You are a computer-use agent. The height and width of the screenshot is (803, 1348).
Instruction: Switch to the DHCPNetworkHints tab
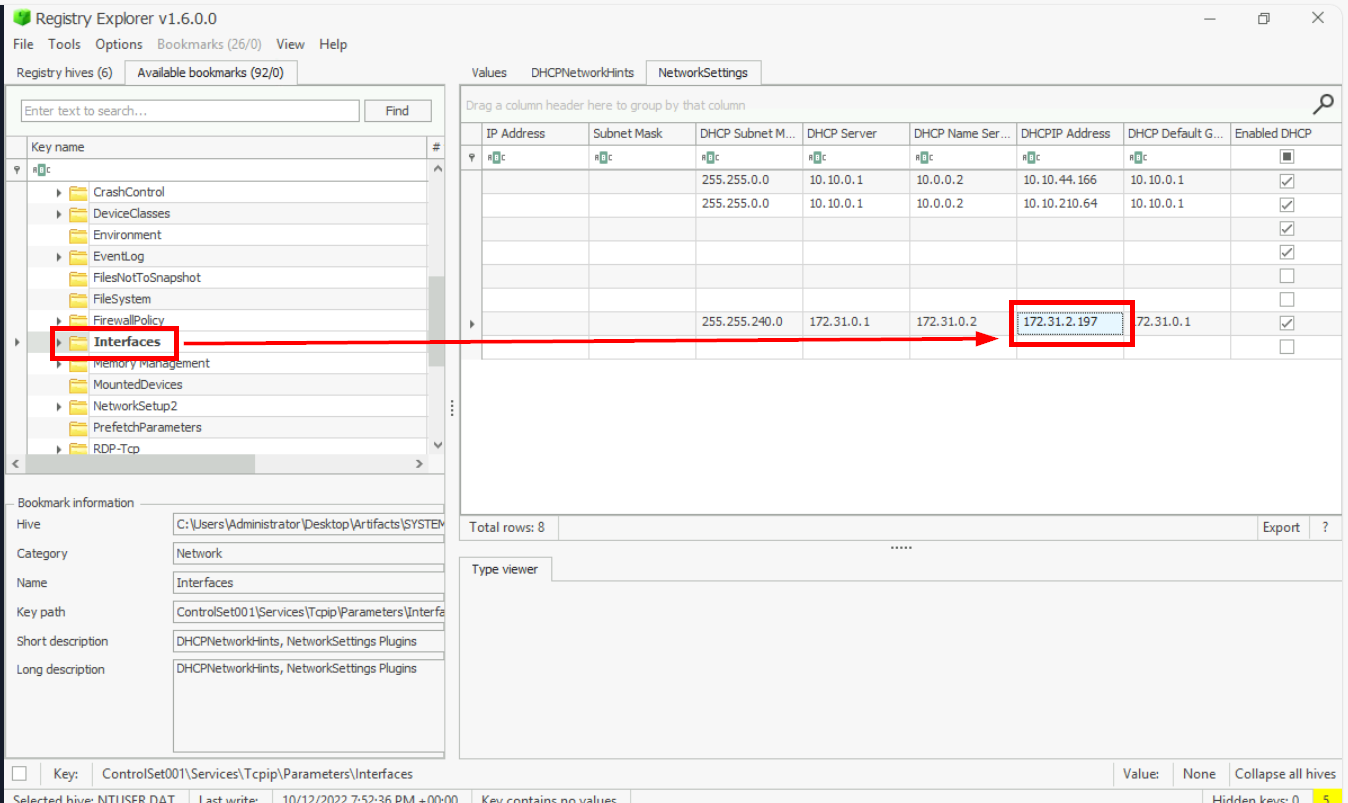coord(582,73)
